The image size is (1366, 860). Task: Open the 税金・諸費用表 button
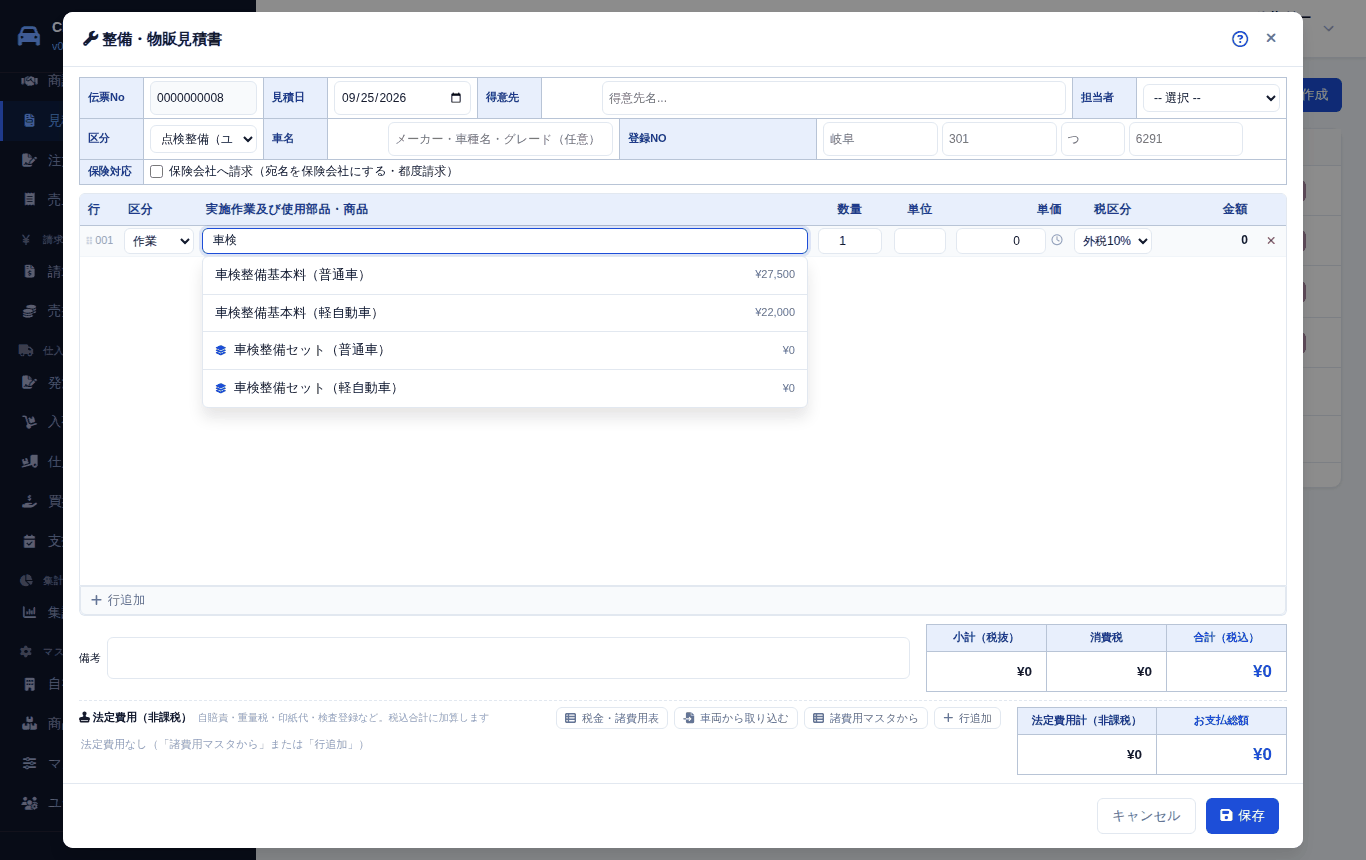point(612,718)
